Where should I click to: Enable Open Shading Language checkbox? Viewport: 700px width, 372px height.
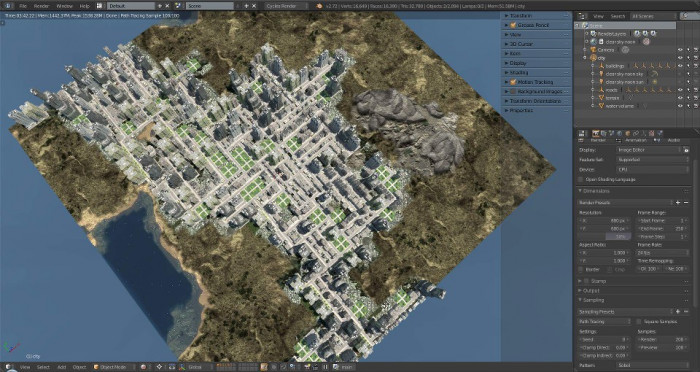point(580,180)
